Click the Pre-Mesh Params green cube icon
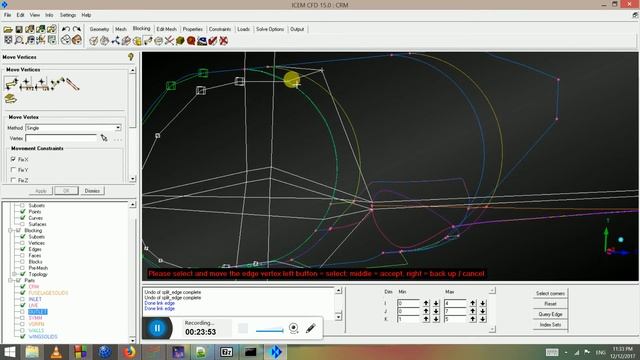Image resolution: width=640 pixels, height=360 pixels. [180, 41]
